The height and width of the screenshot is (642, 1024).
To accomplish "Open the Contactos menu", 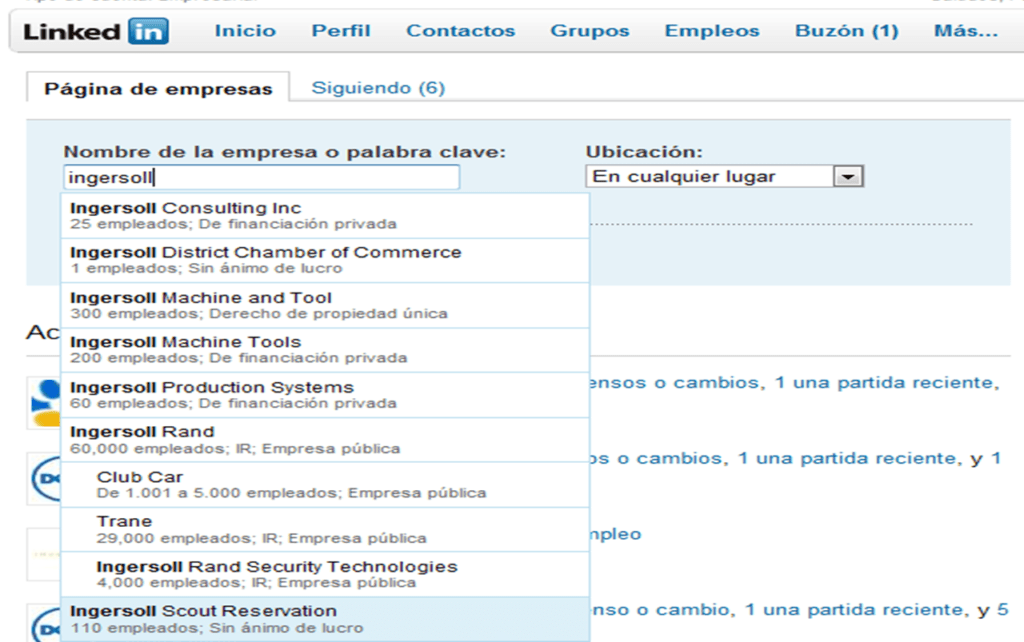I will 460,31.
